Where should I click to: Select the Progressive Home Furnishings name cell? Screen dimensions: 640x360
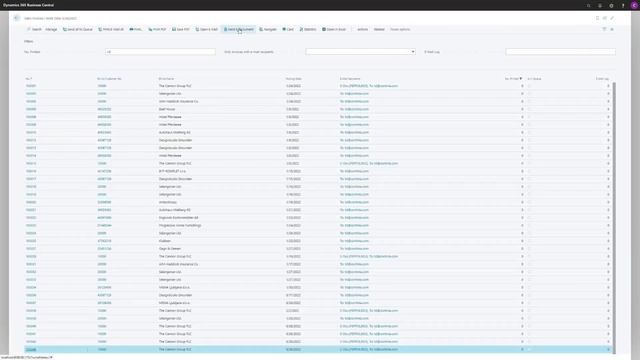[180, 226]
